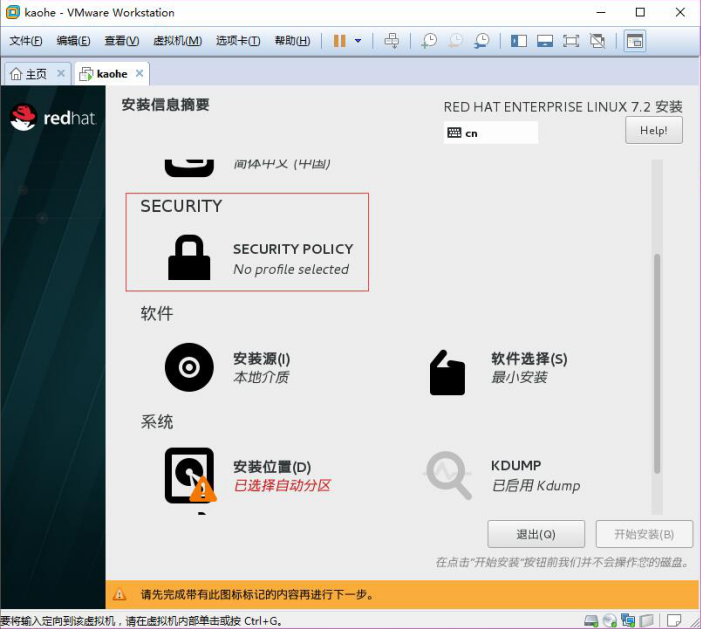Click the revert to snapshot icon
Viewport: 701px width, 629px height.
(456, 41)
